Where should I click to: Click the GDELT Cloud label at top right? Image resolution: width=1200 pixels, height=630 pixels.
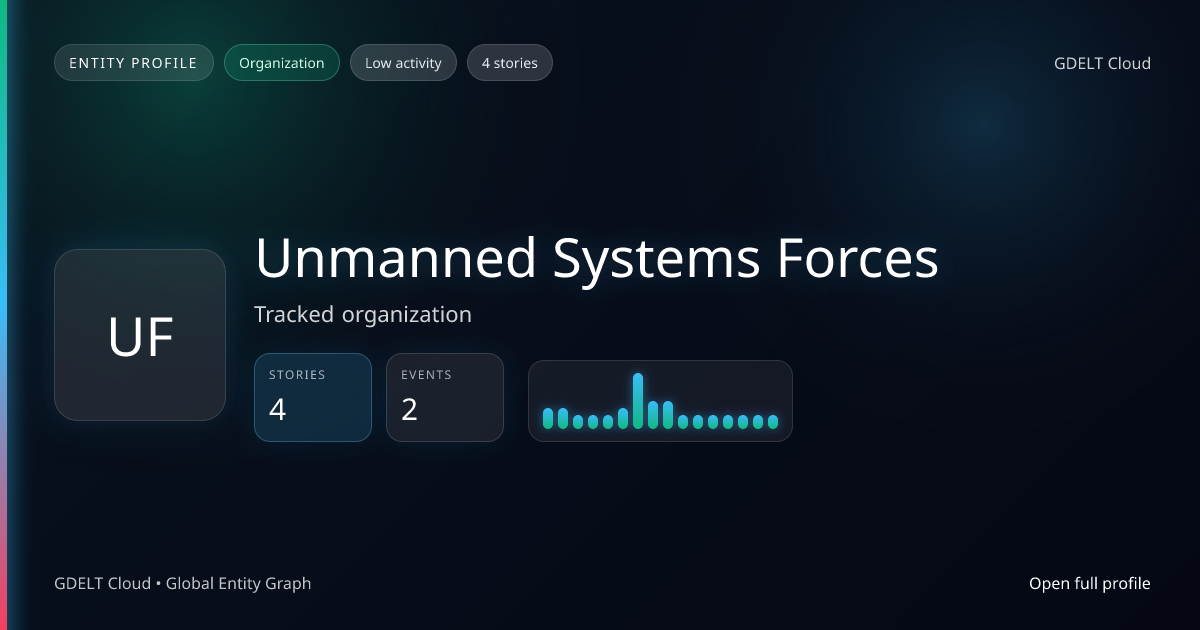1102,63
